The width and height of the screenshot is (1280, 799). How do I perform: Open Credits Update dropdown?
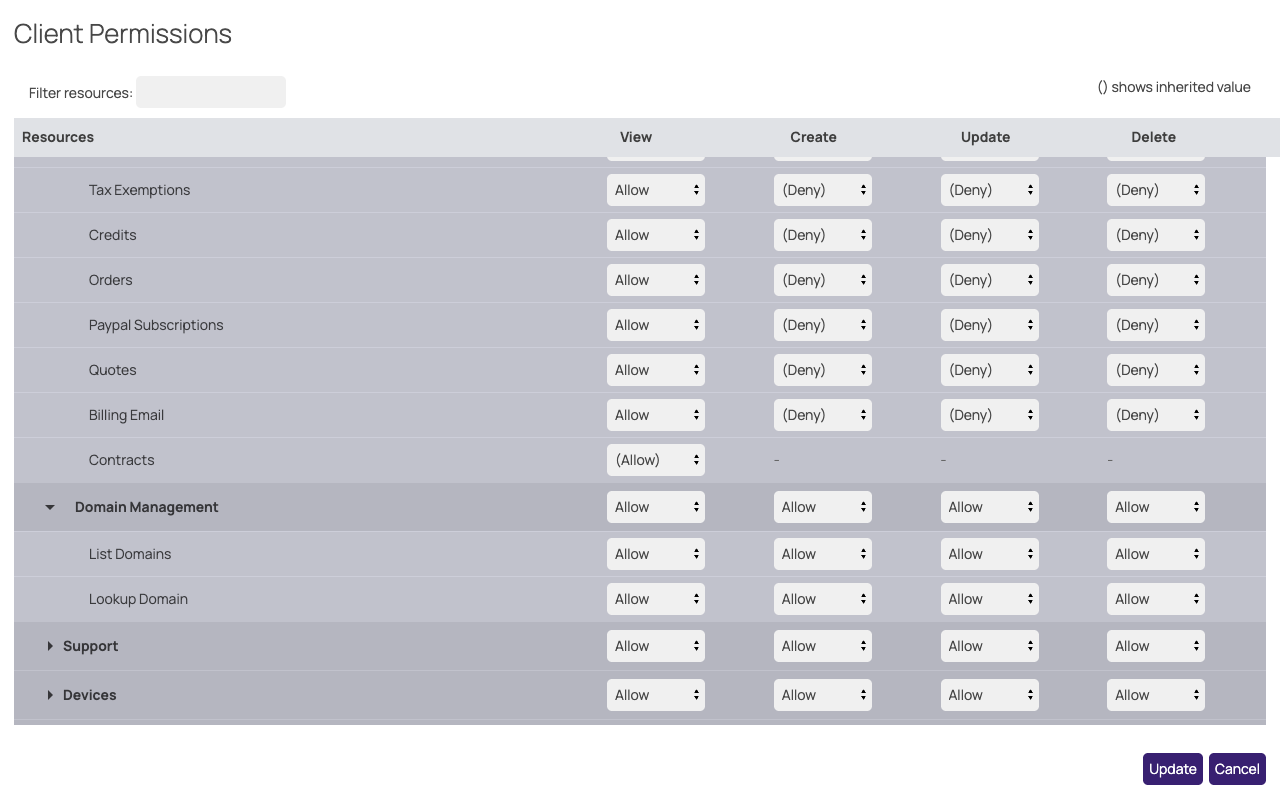tap(990, 235)
